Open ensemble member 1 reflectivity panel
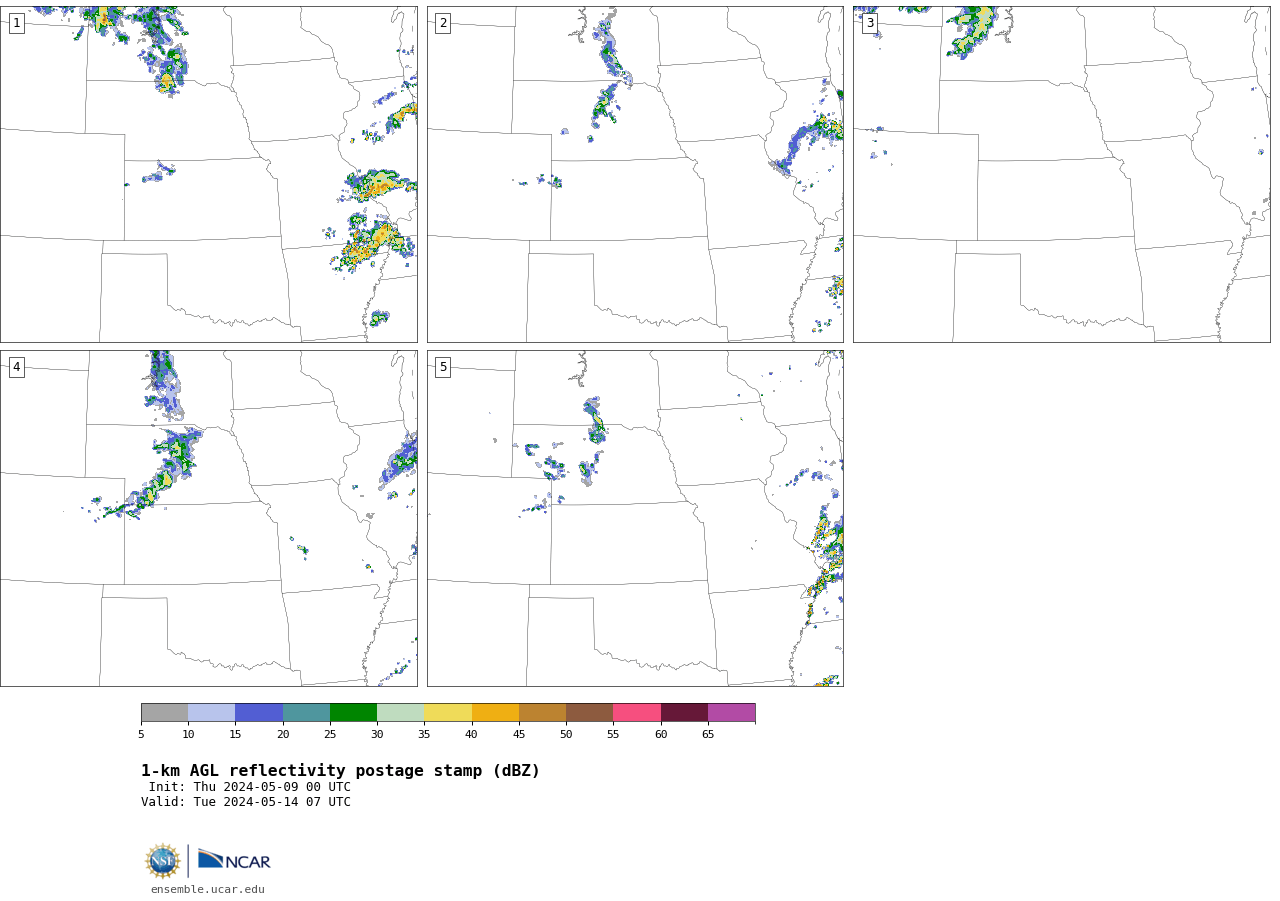 pos(209,175)
